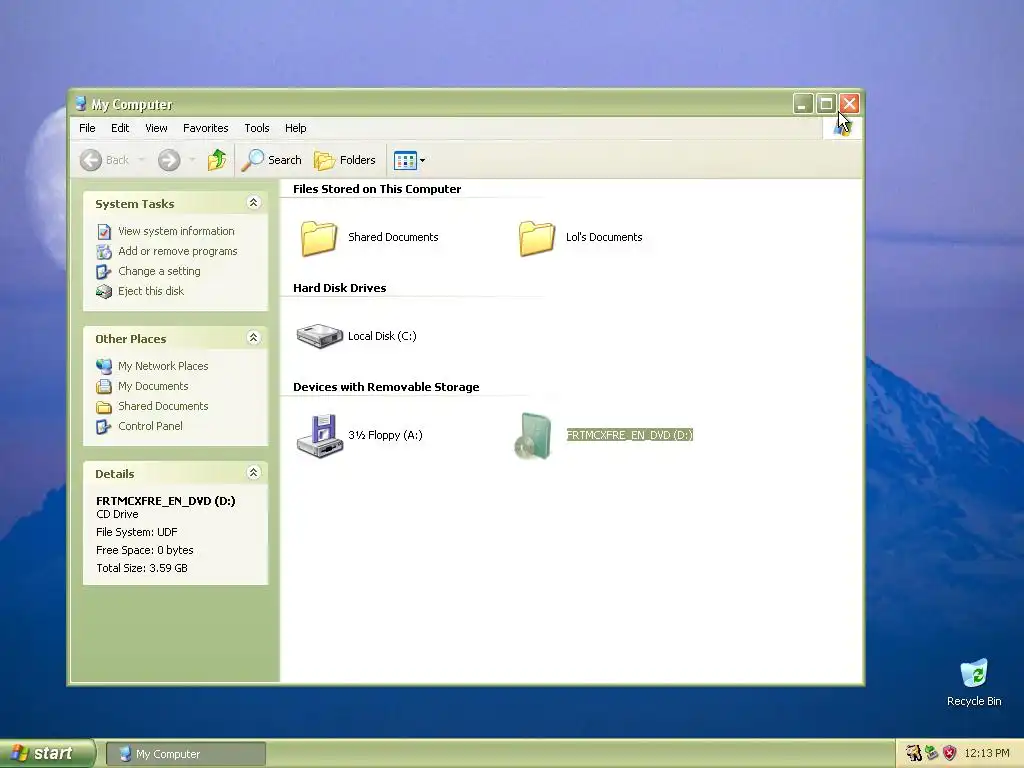
Task: Open the Forward history dropdown arrow
Action: click(x=192, y=160)
